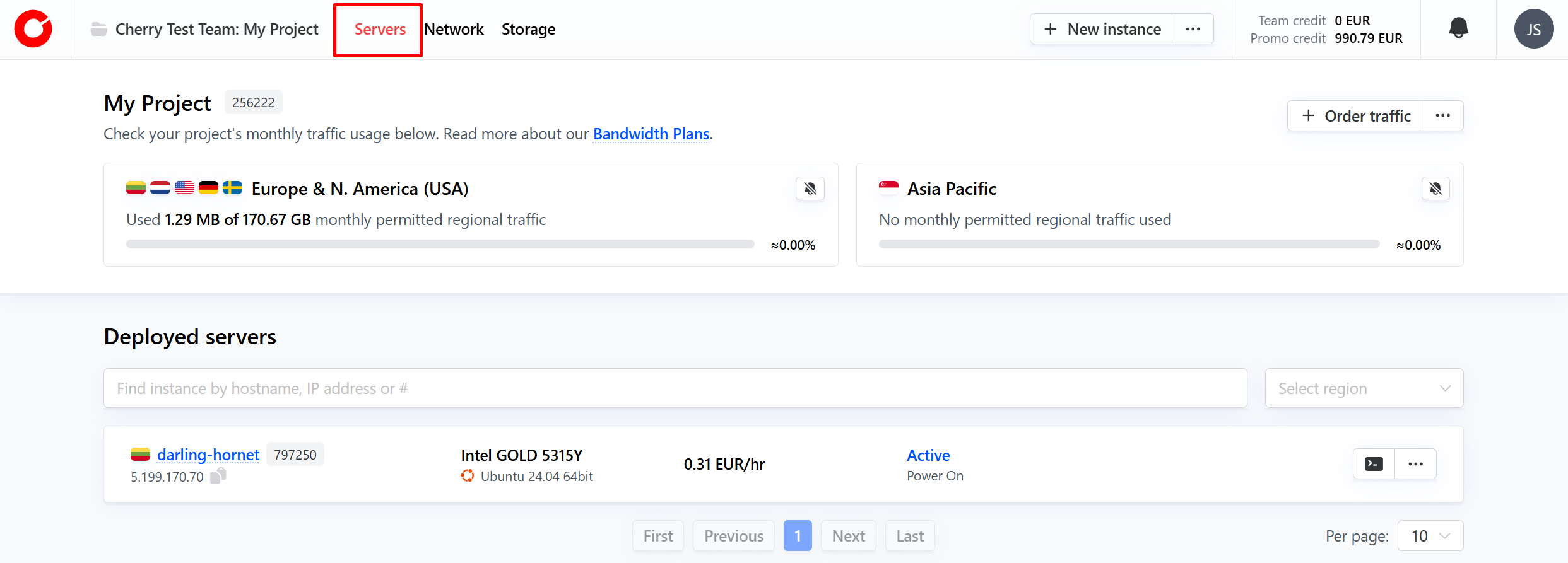Click the plus icon in Order traffic
The image size is (1568, 563).
coord(1309,116)
